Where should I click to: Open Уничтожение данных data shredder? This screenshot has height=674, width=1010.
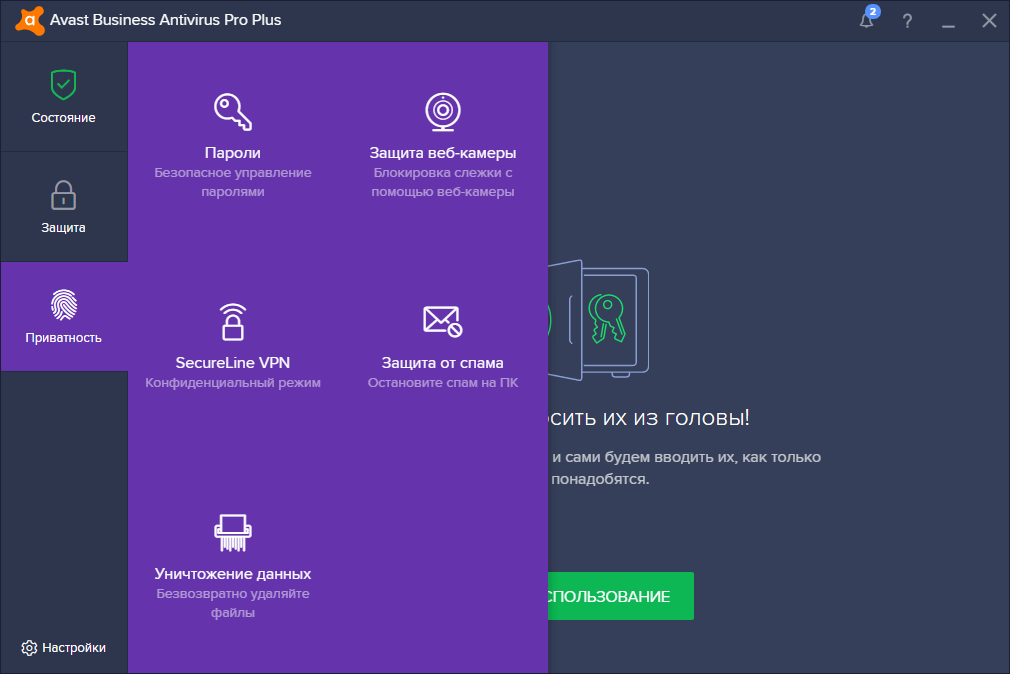click(x=233, y=566)
